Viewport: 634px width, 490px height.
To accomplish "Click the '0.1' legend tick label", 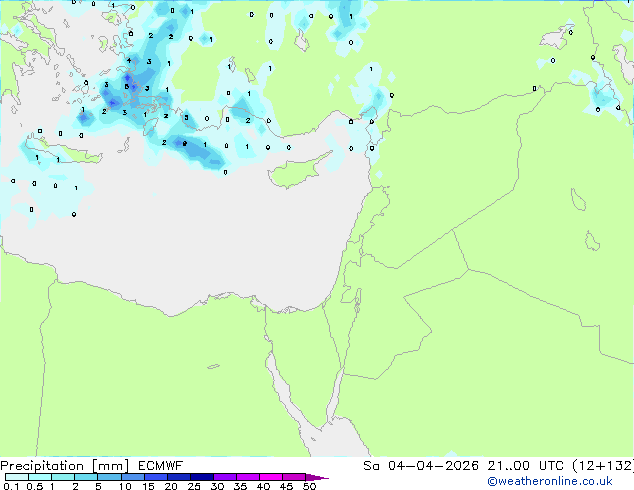I will 11,486.
